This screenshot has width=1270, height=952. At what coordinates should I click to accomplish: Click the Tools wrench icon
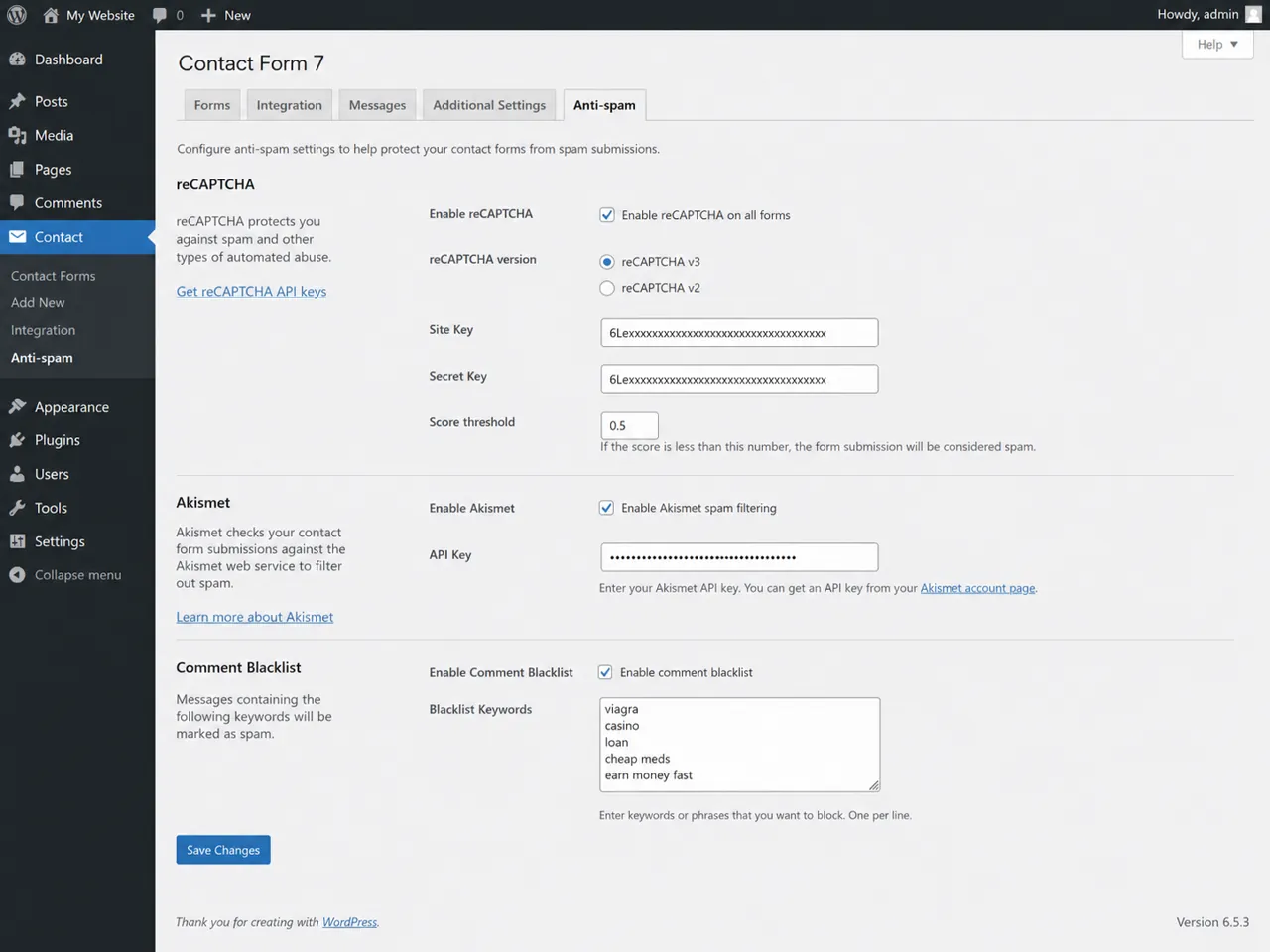tap(17, 508)
